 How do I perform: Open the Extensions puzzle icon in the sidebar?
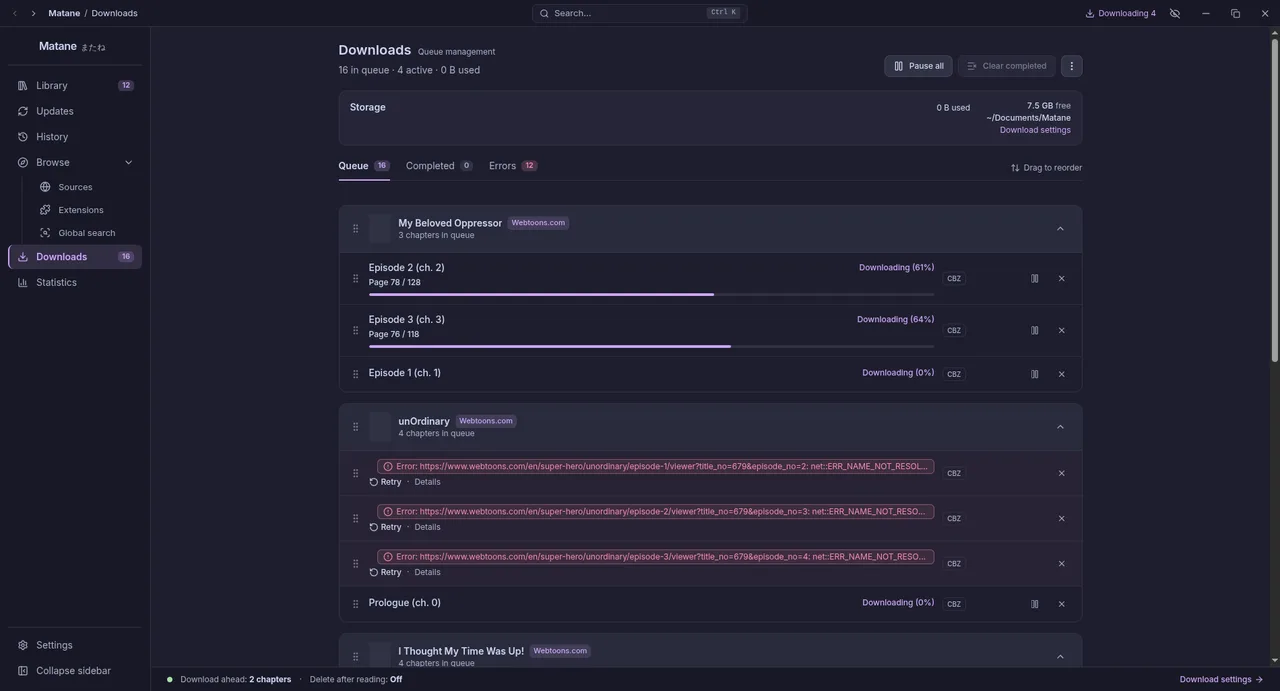(45, 210)
